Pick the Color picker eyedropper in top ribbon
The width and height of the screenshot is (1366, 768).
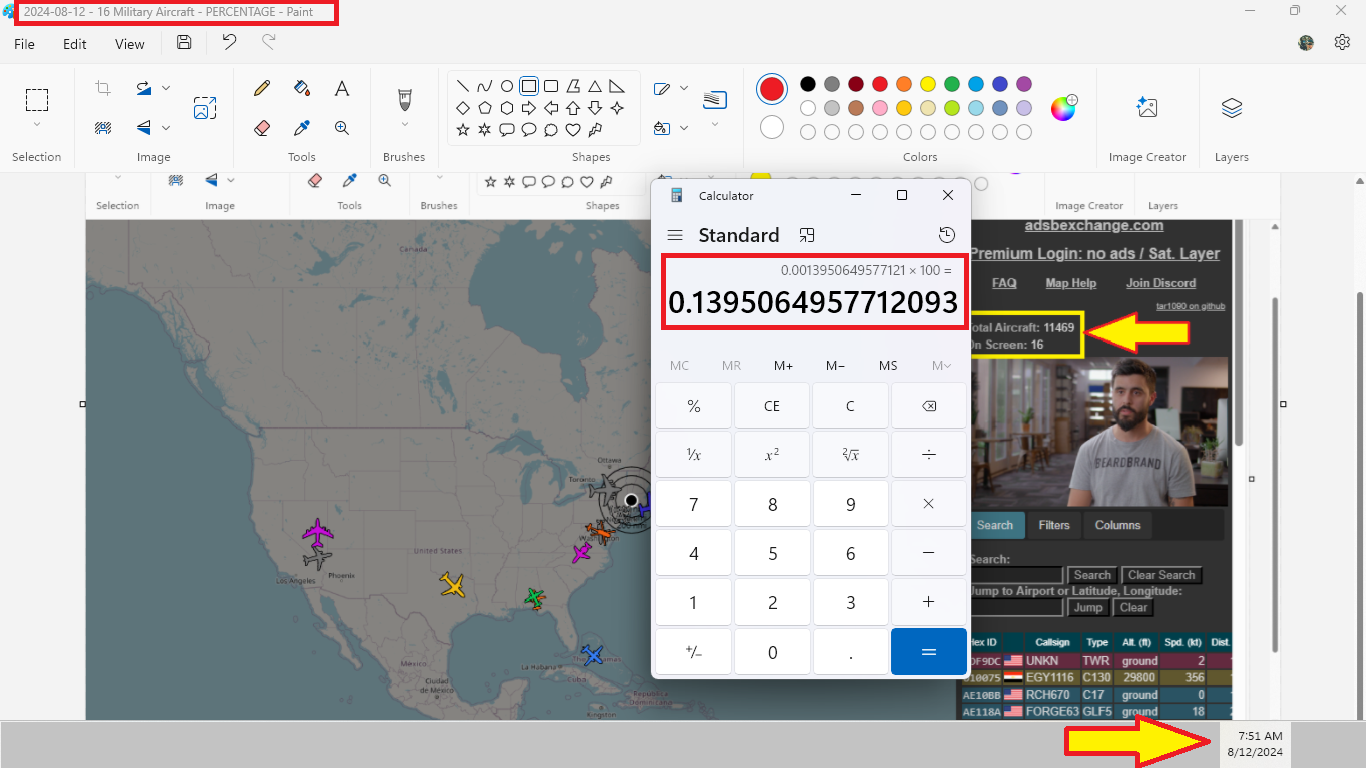302,128
